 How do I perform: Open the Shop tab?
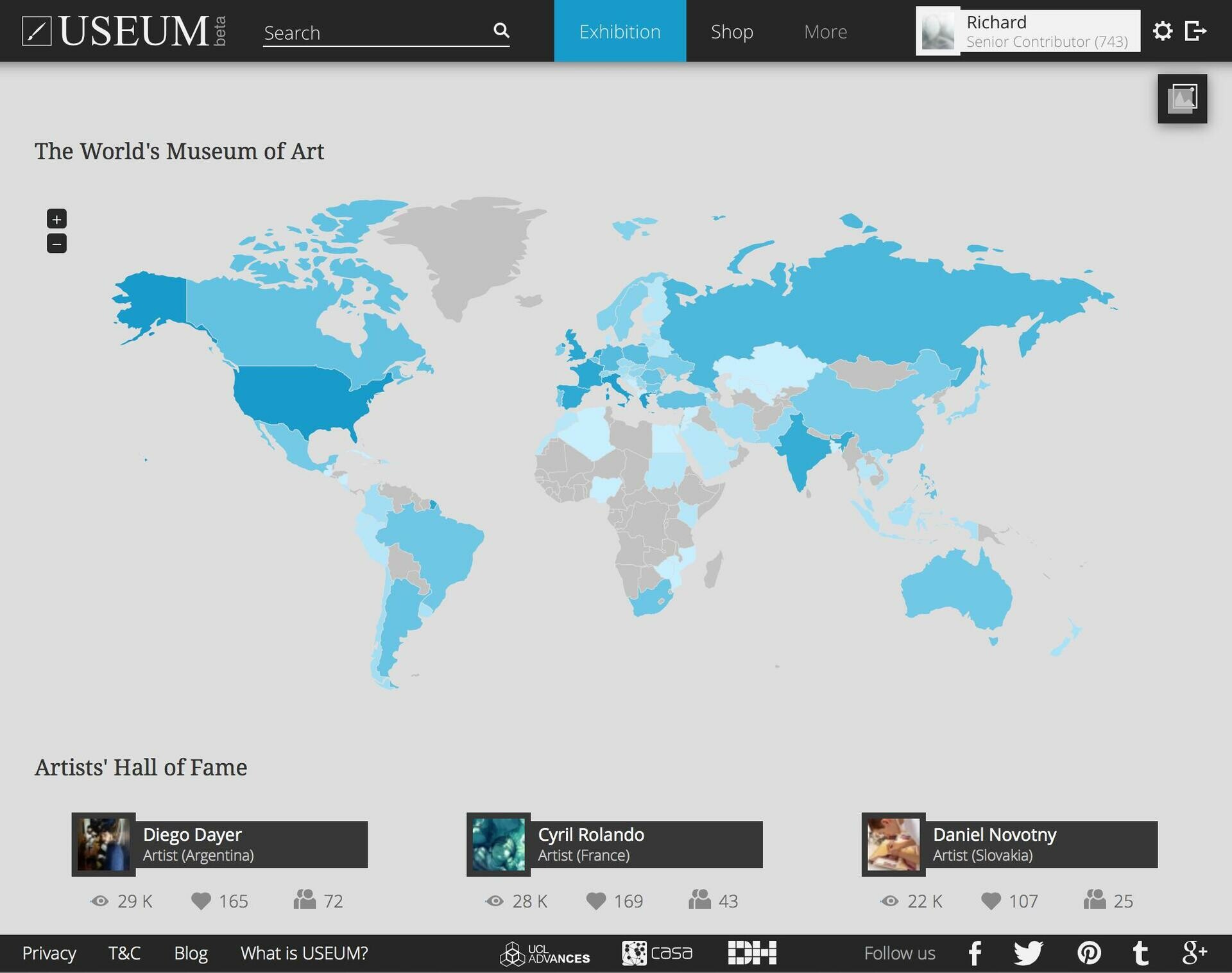tap(732, 31)
